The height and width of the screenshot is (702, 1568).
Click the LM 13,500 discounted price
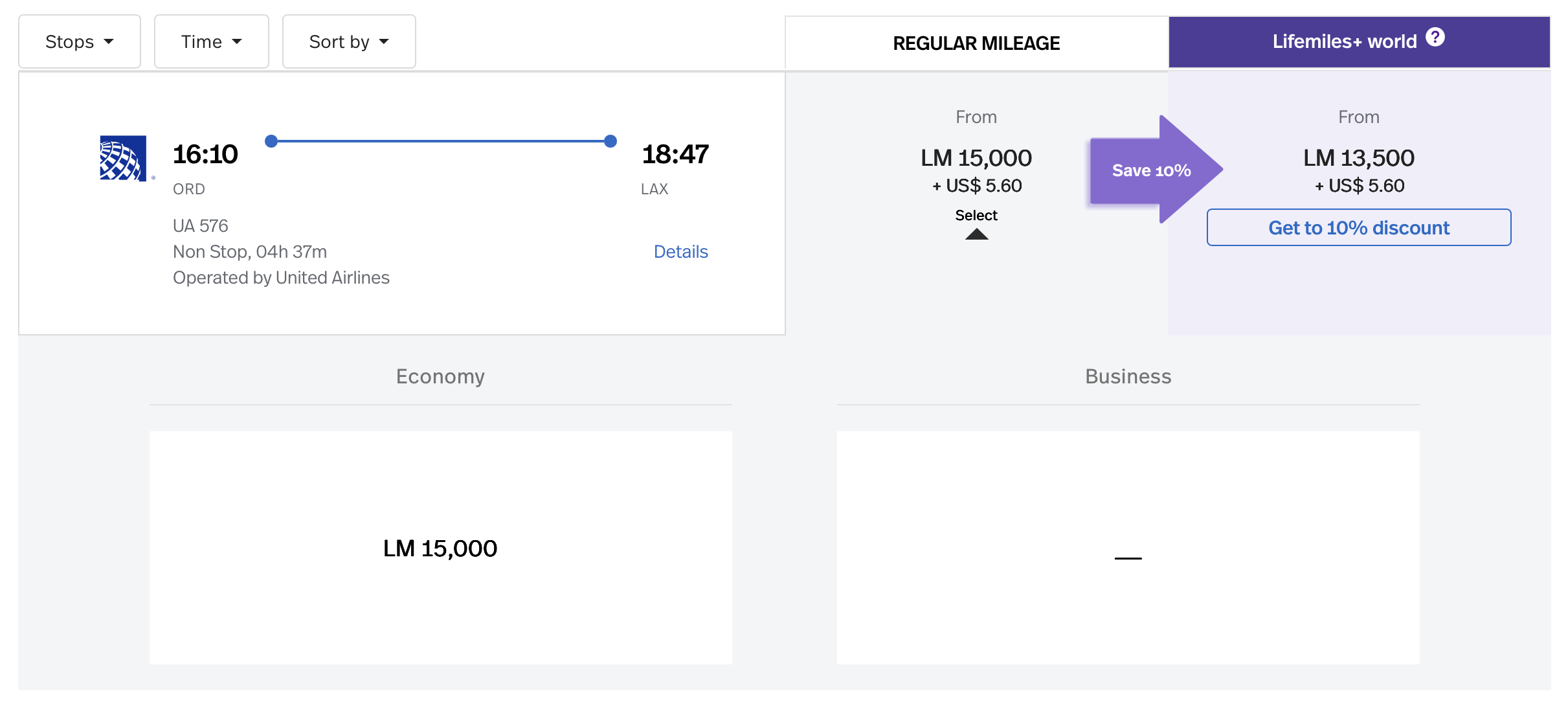(1359, 157)
